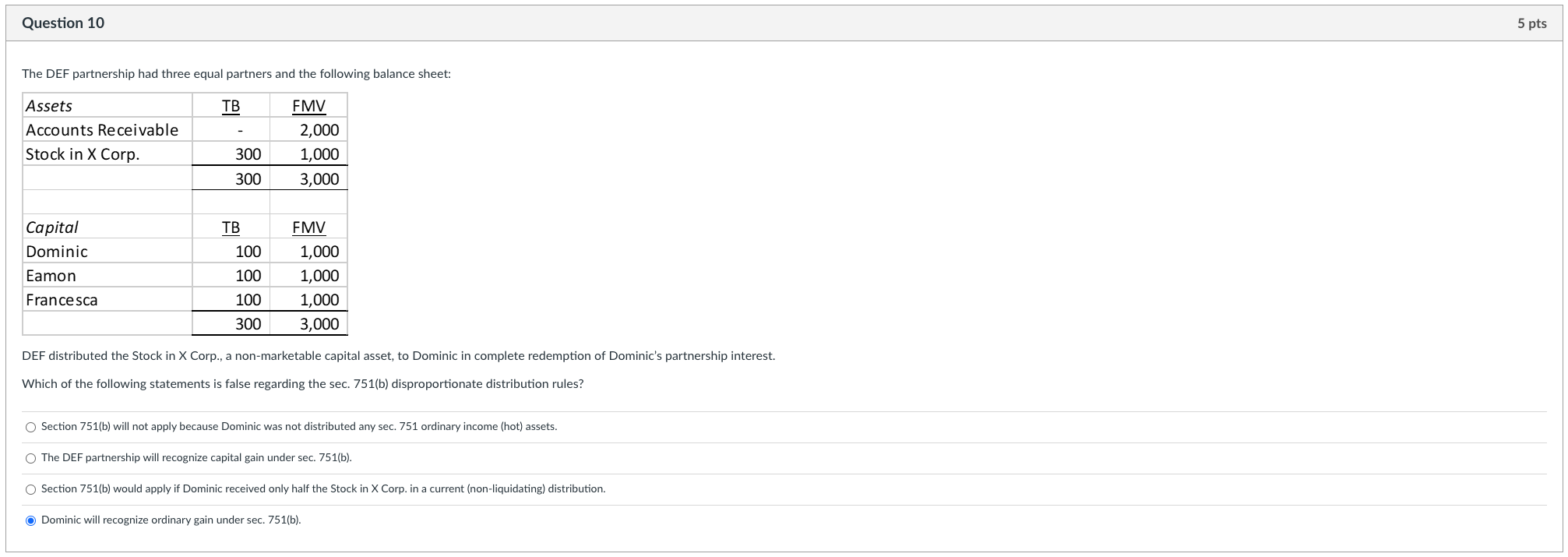Click answer text 'The DEF partnership will recognize capital gain'
The image size is (1568, 557).
point(196,458)
